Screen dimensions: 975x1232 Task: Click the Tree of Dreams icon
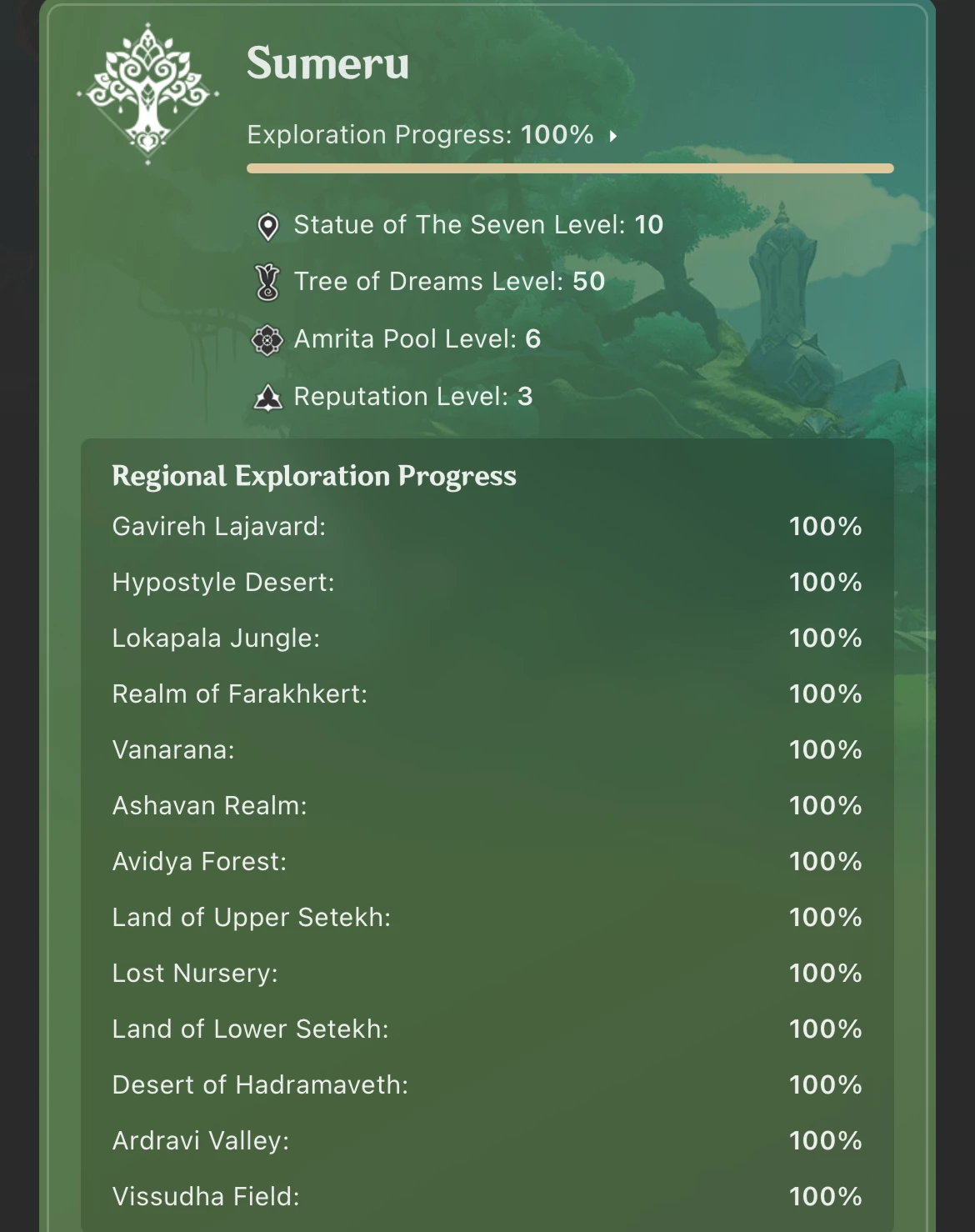267,283
